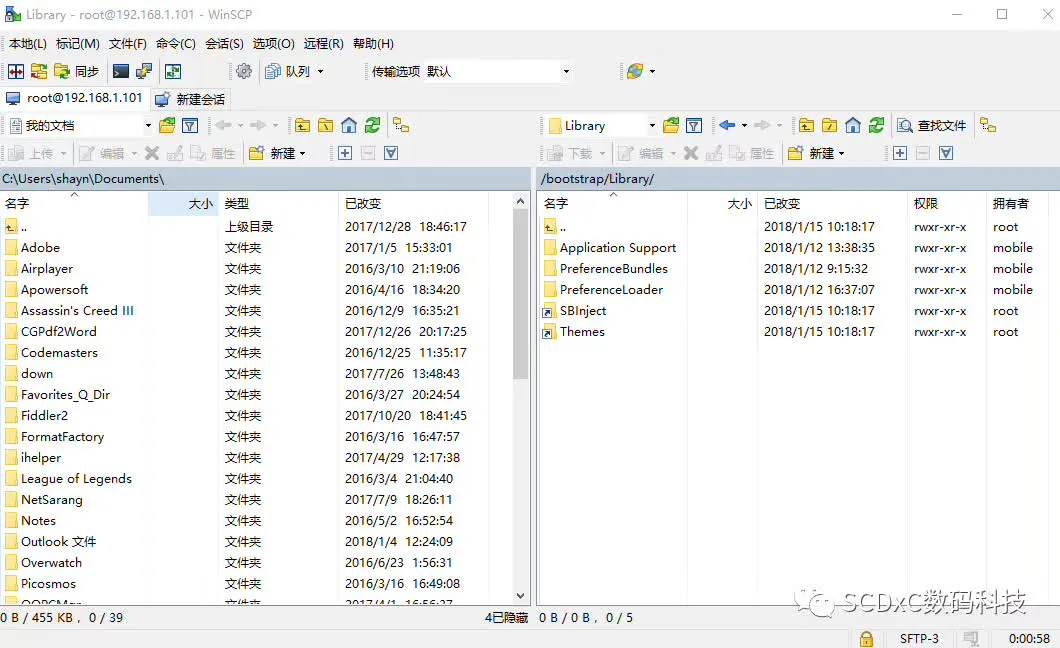The width and height of the screenshot is (1060, 648).
Task: Open the 命令(C) menu
Action: click(x=176, y=43)
